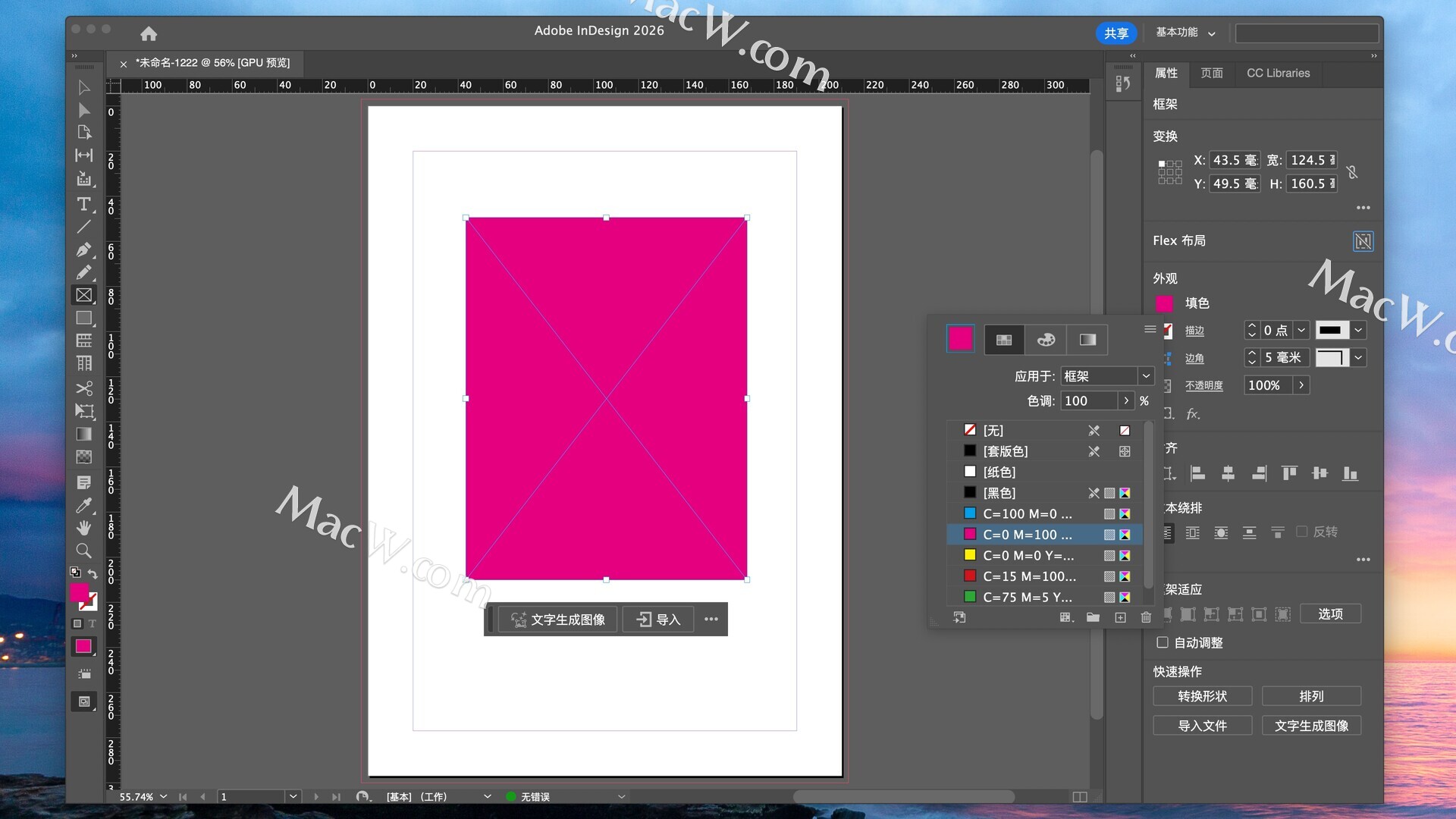Screen dimensions: 1456x819
Task: Select the C=100 M=0 cyan swatch
Action: coord(1027,513)
